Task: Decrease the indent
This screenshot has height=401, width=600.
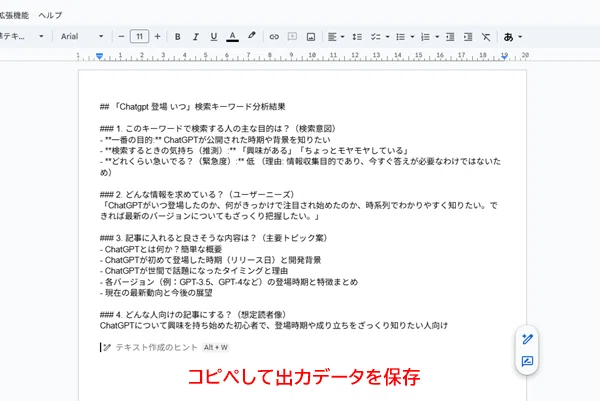Action: click(450, 37)
